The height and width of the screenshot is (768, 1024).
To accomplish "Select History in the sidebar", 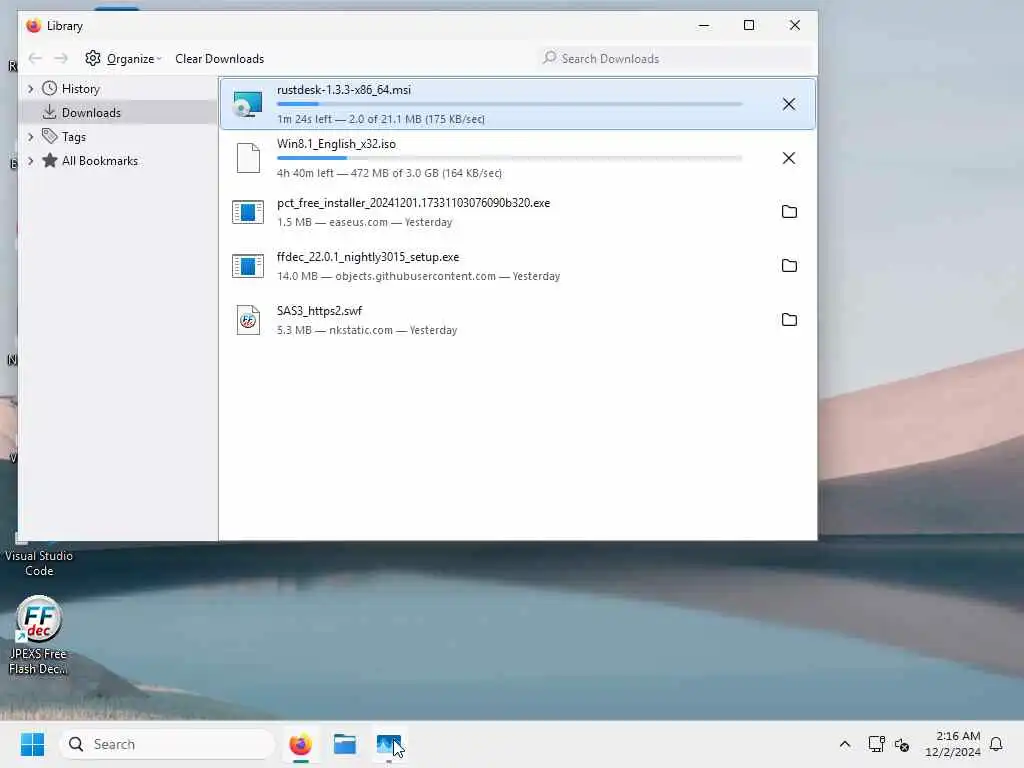I will coord(80,89).
